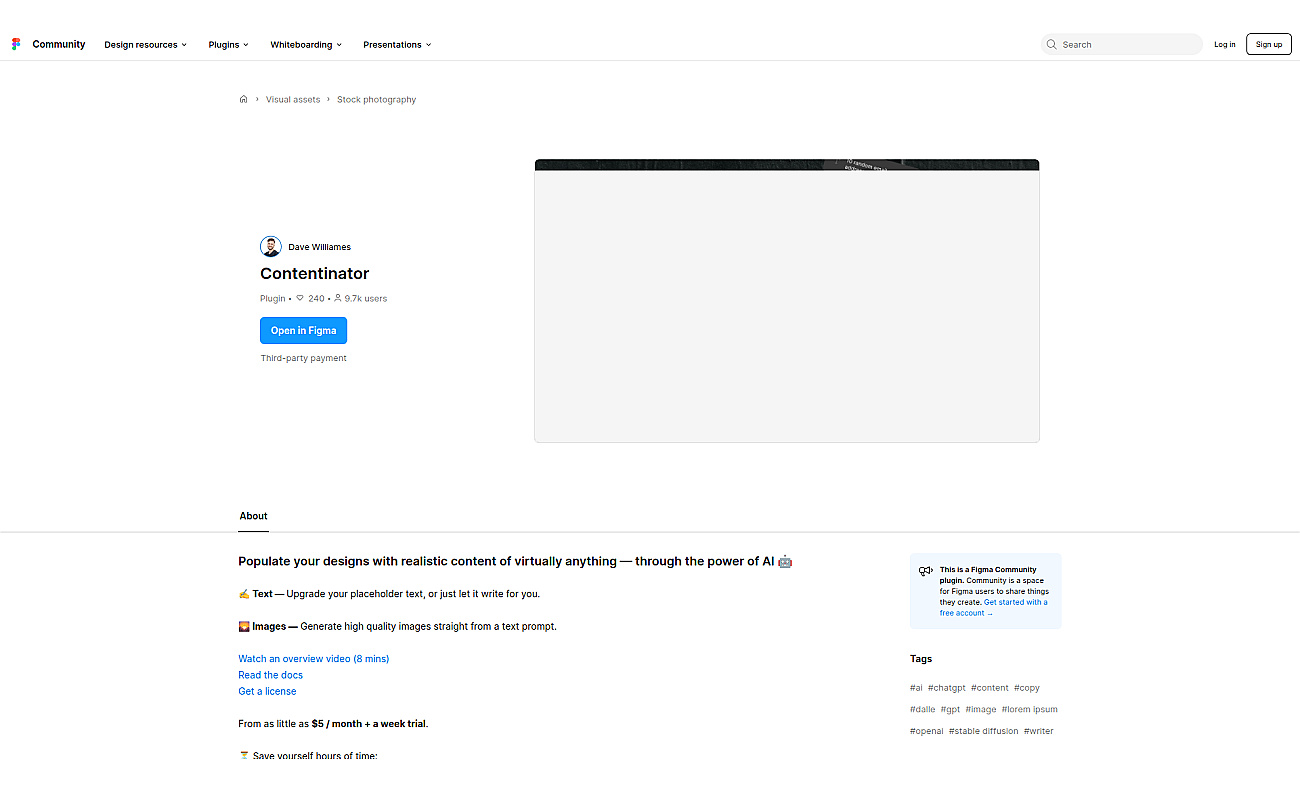Click the Figma logo icon
The image size is (1300, 788).
[x=16, y=44]
